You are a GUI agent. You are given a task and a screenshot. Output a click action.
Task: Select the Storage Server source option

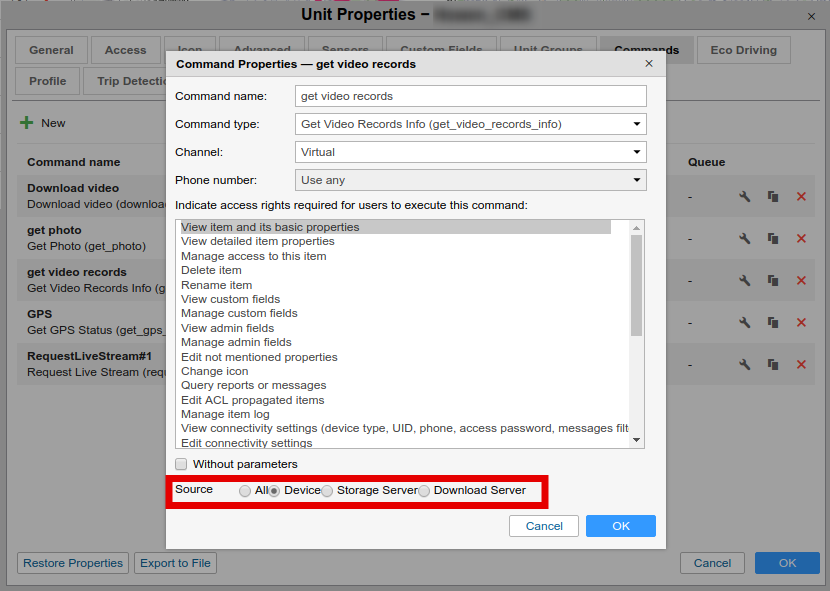coord(327,491)
